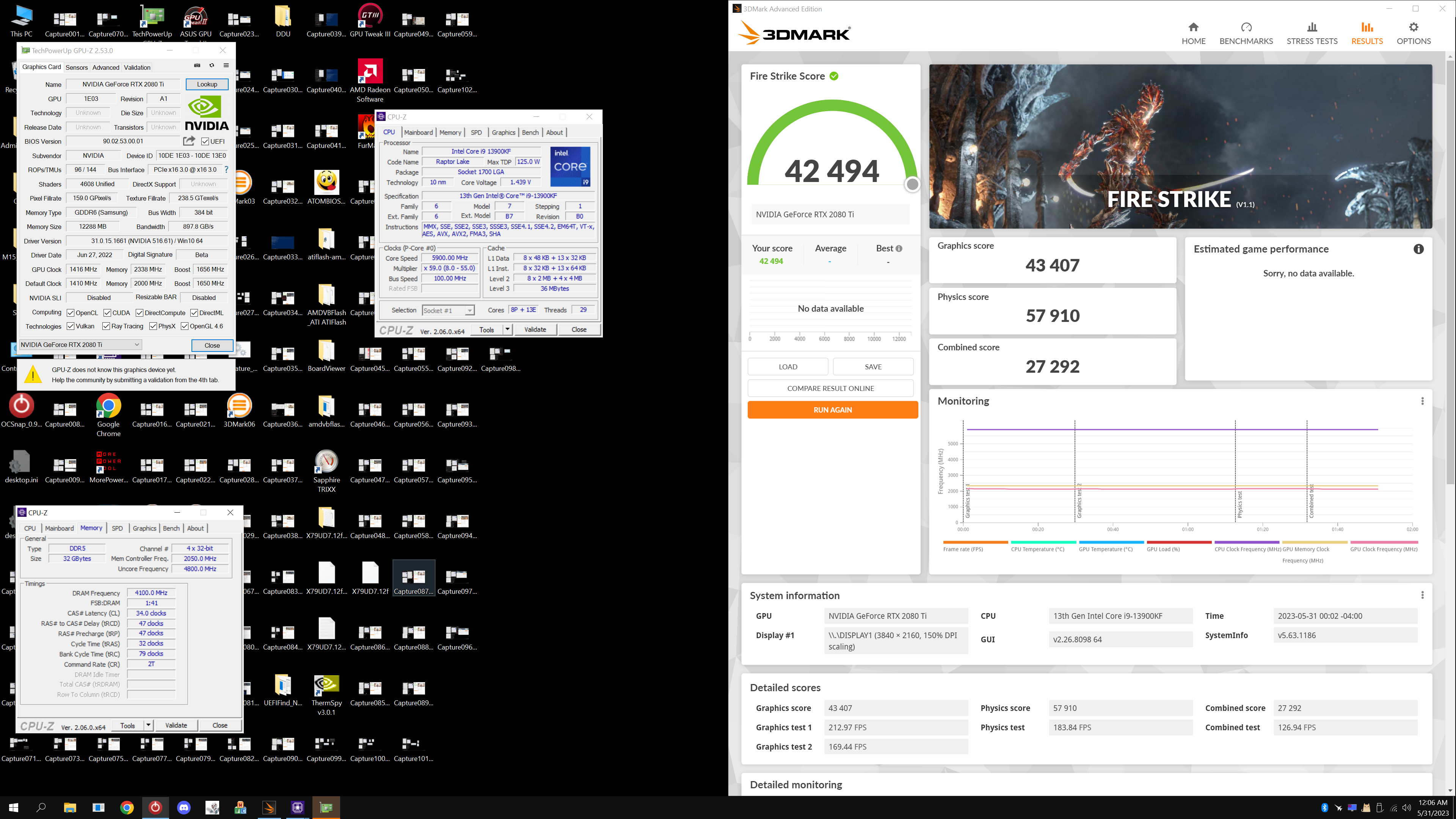Screen dimensions: 1456x819
Task: Open the System information three-dot menu
Action: coord(1422,595)
